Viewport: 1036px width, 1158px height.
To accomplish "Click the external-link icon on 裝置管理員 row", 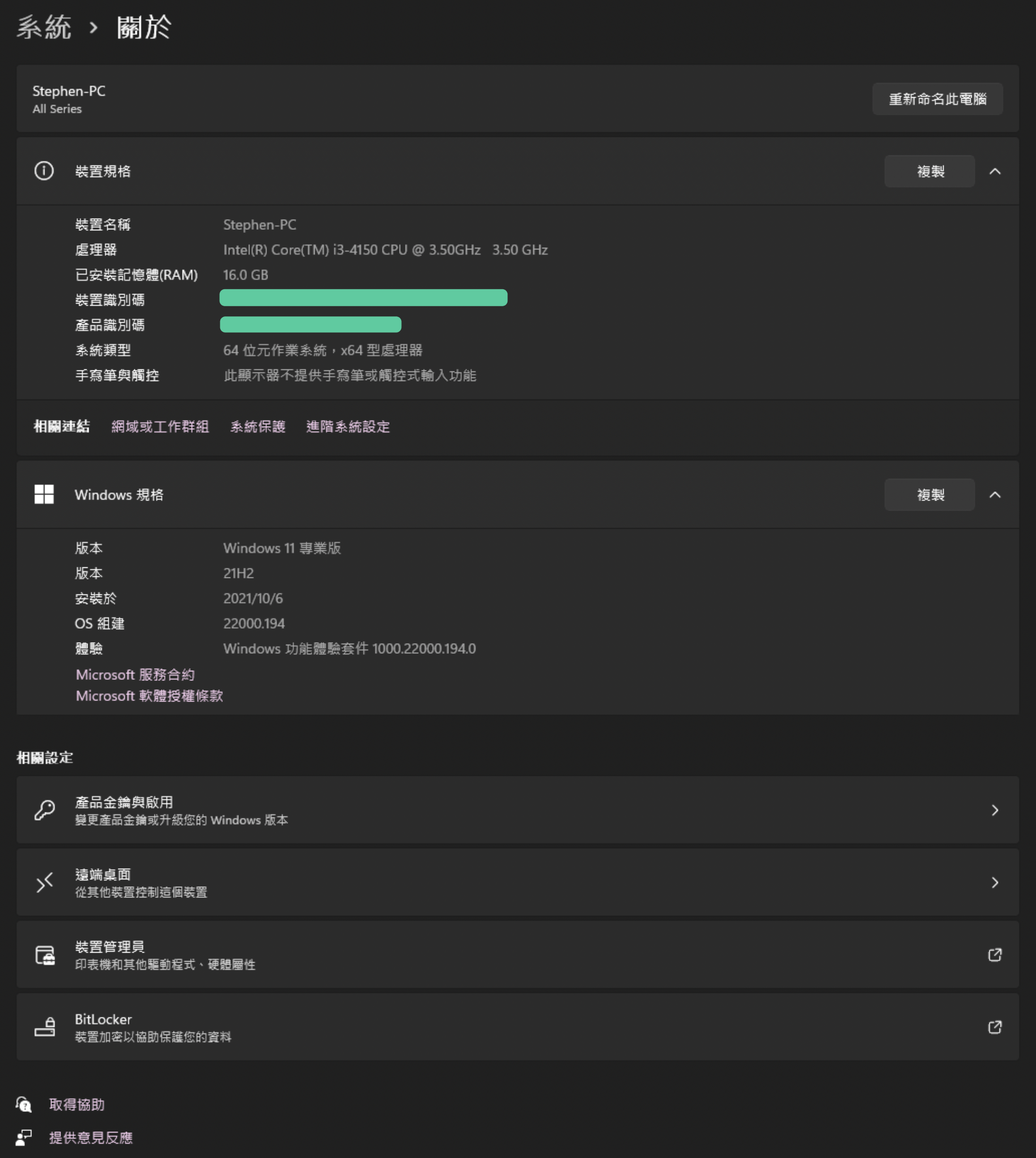I will pos(995,954).
